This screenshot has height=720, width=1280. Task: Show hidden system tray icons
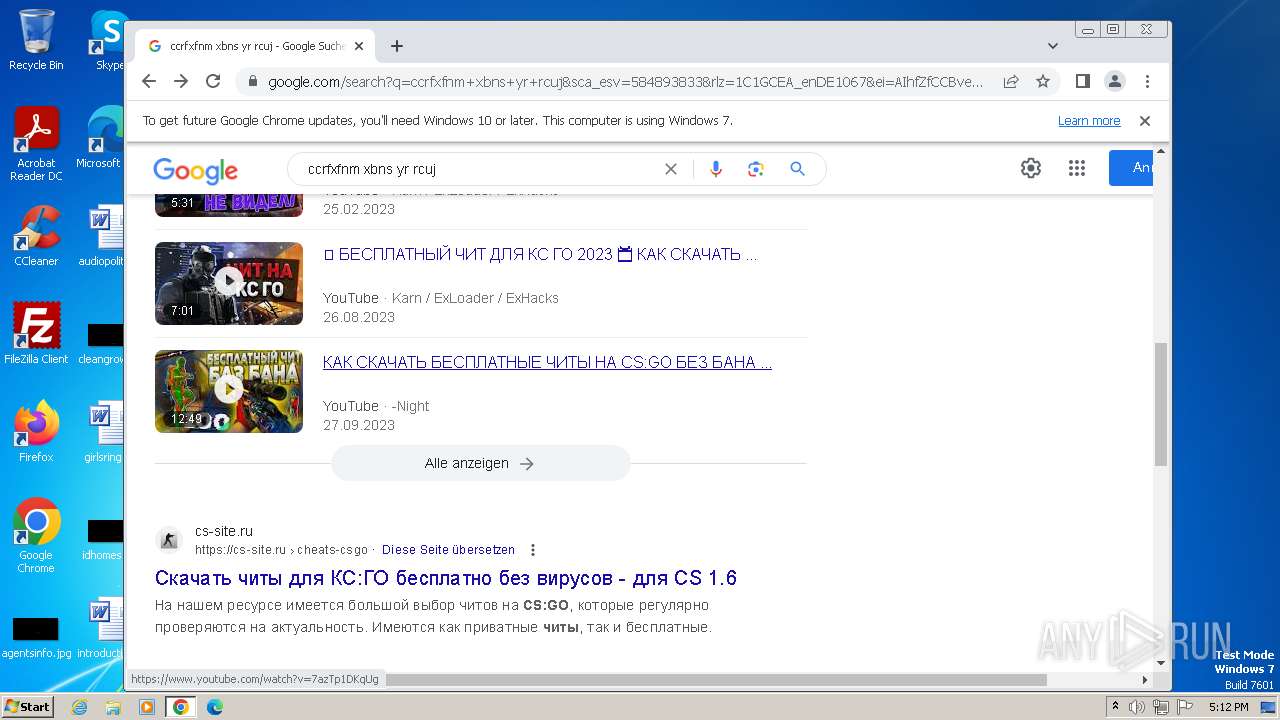pyautogui.click(x=1115, y=706)
